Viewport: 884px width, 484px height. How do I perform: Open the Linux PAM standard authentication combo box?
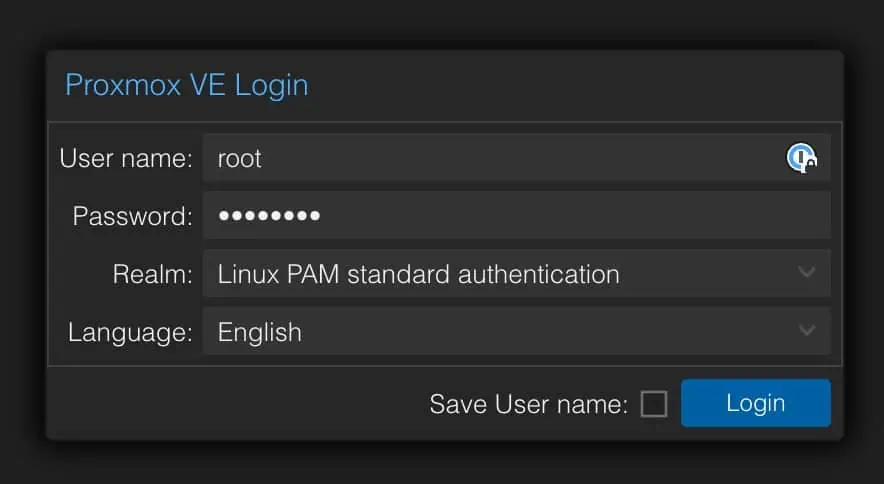(x=516, y=273)
